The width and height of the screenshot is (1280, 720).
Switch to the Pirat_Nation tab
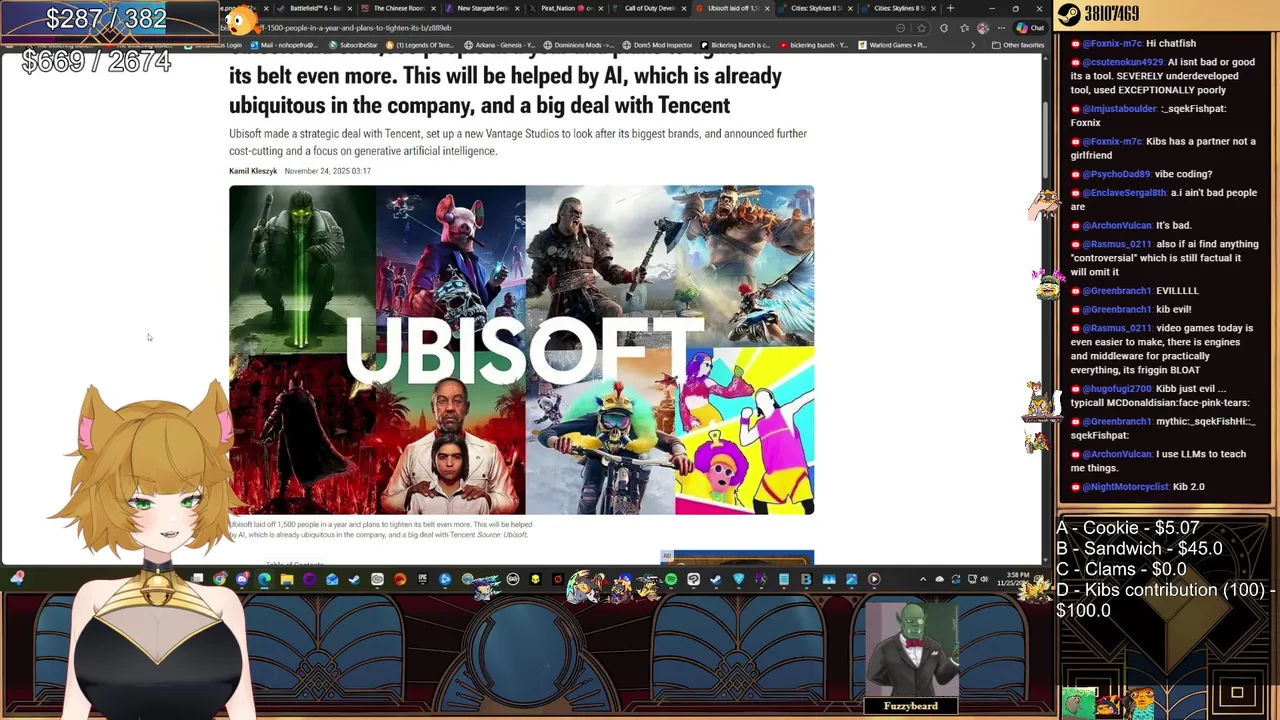click(x=565, y=8)
